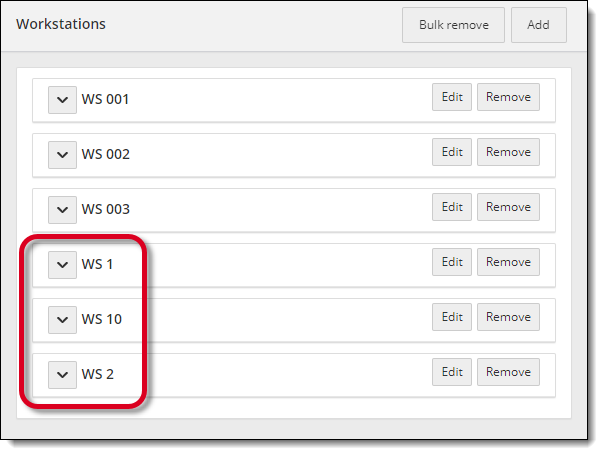Remove the WS 002 workstation
The height and width of the screenshot is (455, 603).
pyautogui.click(x=508, y=152)
